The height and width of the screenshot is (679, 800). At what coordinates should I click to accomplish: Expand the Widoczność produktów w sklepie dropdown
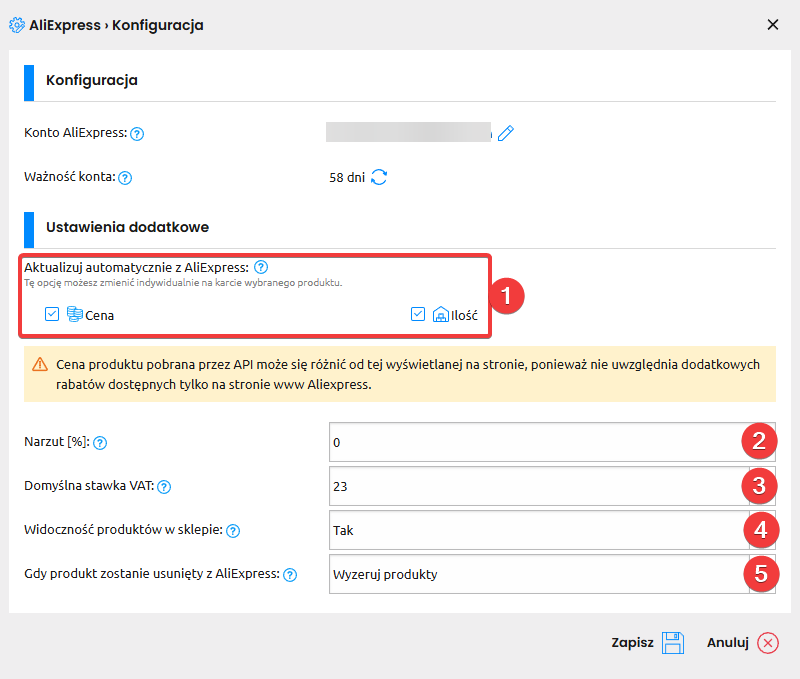tap(538, 530)
